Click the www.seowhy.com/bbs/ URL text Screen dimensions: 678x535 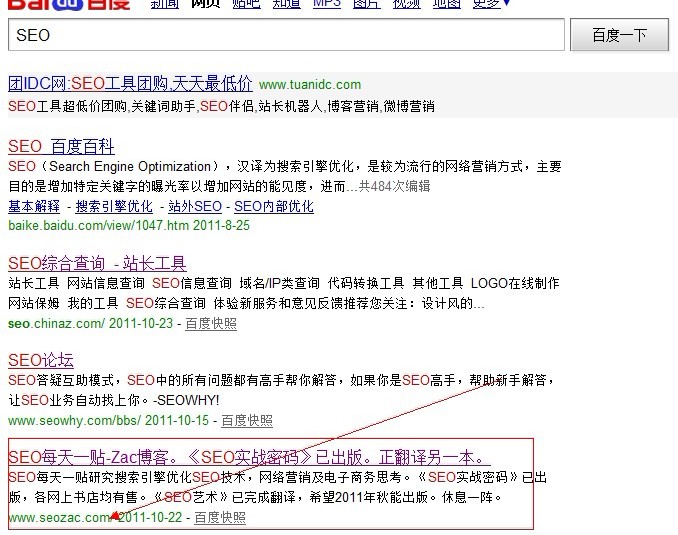74,420
